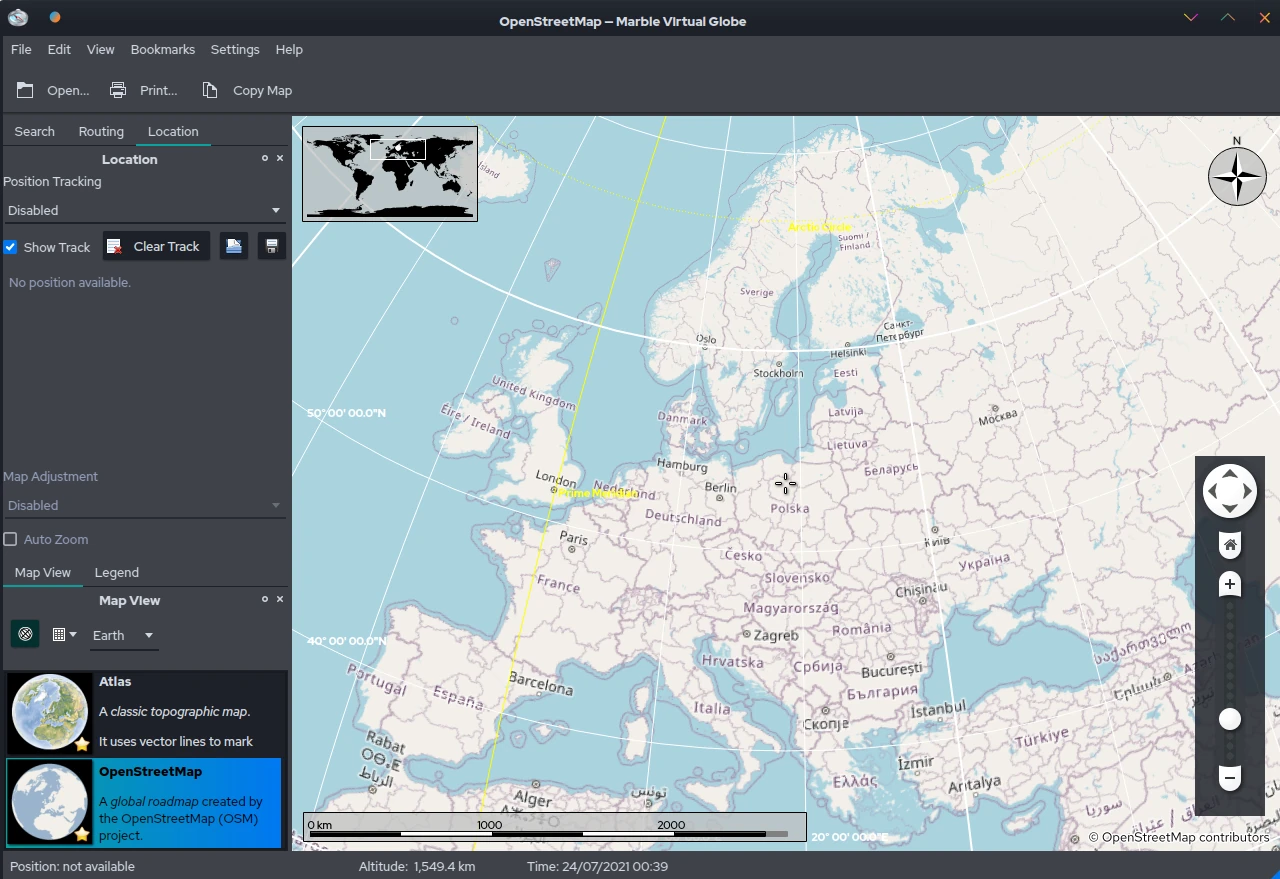This screenshot has height=879, width=1280.
Task: Click the Paris label on the map
Action: pyautogui.click(x=574, y=538)
